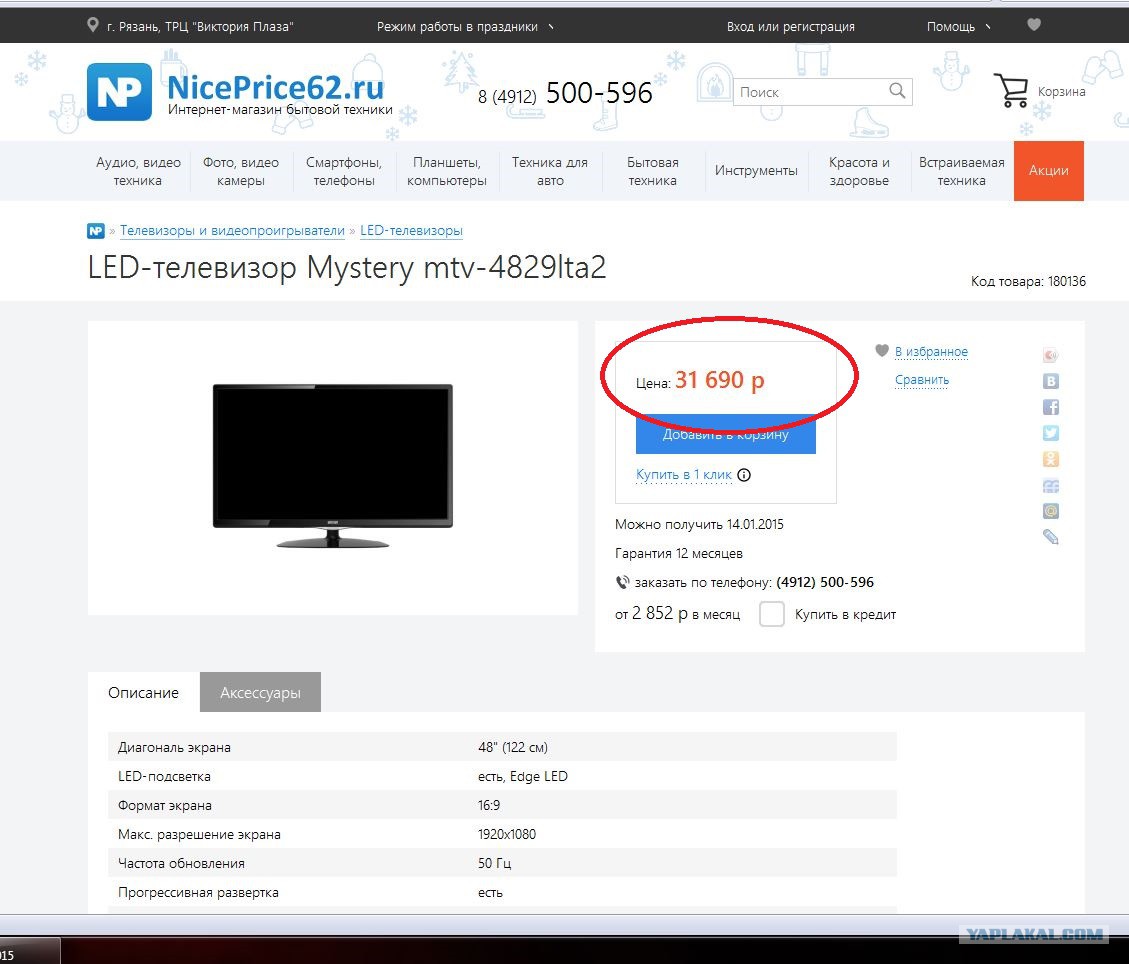Switch to the 'Аксессуары' tab
Viewport: 1129px width, 964px height.
pyautogui.click(x=260, y=693)
